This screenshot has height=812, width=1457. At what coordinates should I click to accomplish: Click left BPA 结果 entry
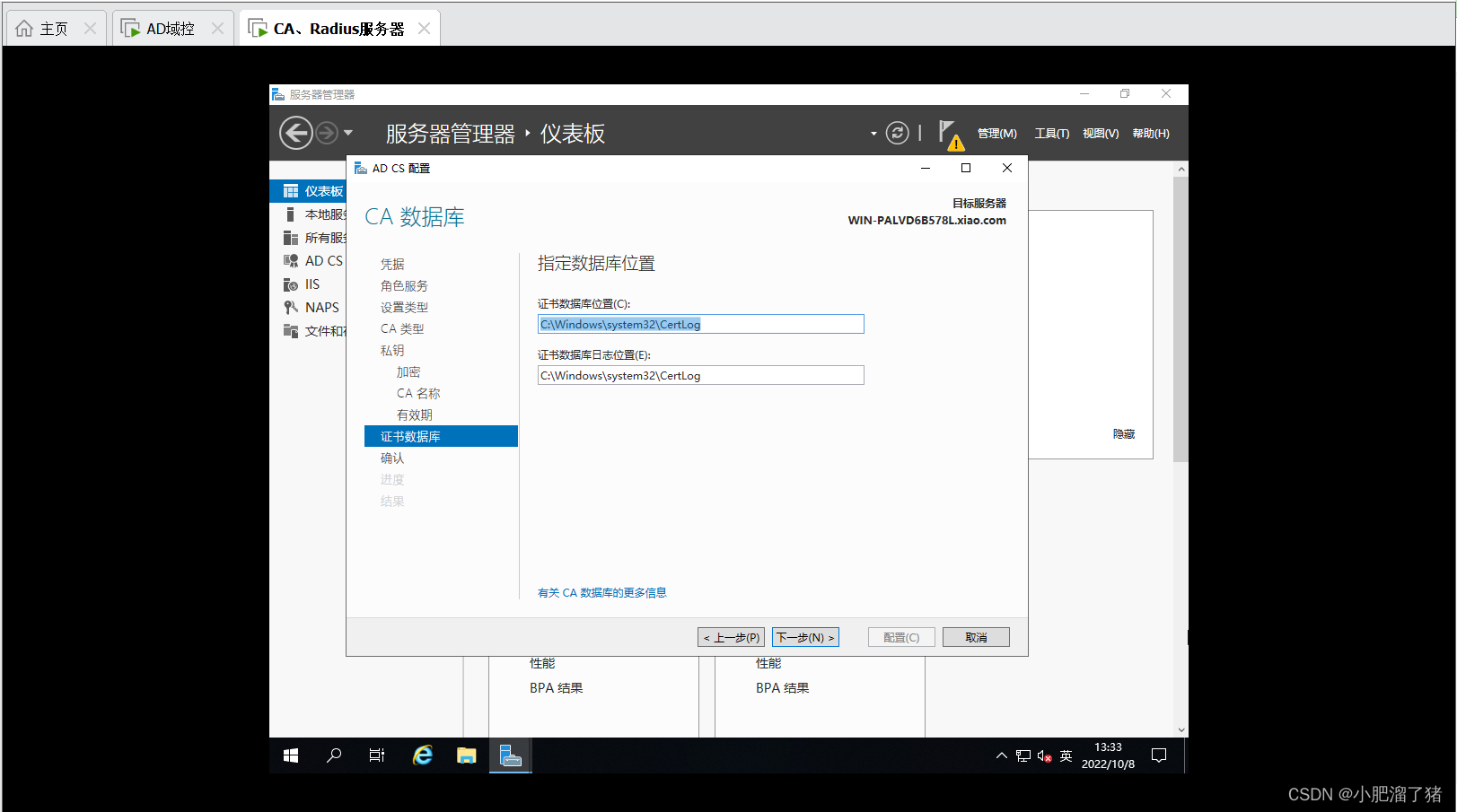pos(556,688)
